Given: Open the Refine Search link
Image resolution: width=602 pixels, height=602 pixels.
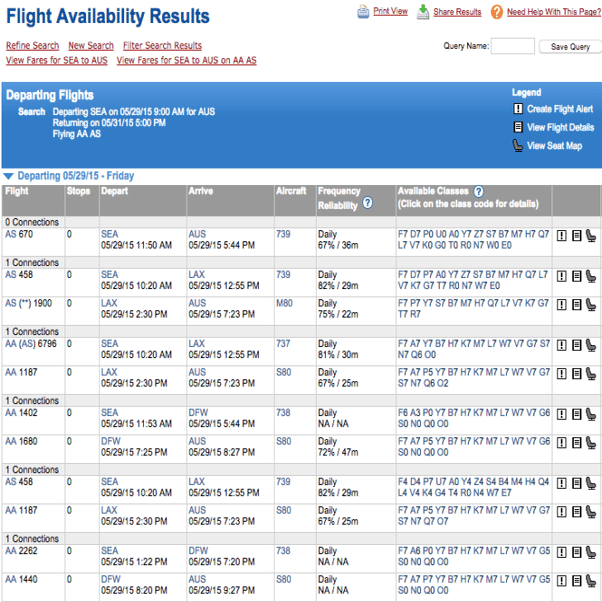Looking at the screenshot, I should 32,46.
